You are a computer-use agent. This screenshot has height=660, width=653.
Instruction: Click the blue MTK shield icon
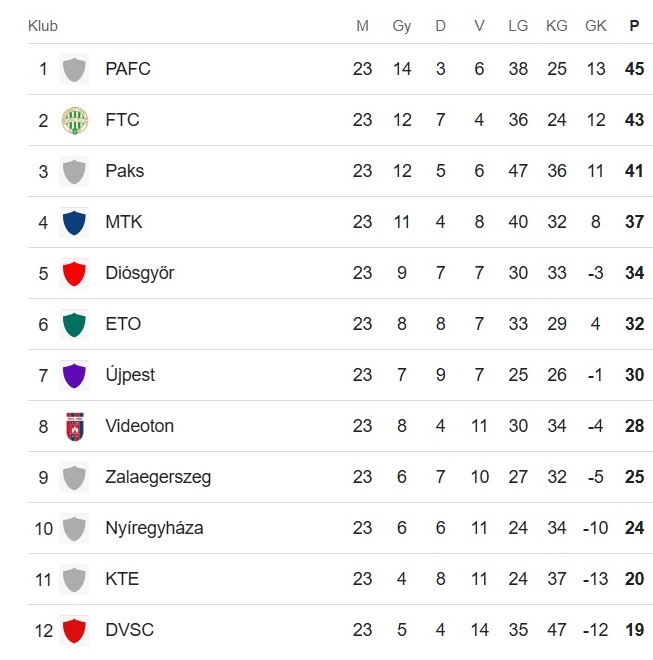74,222
